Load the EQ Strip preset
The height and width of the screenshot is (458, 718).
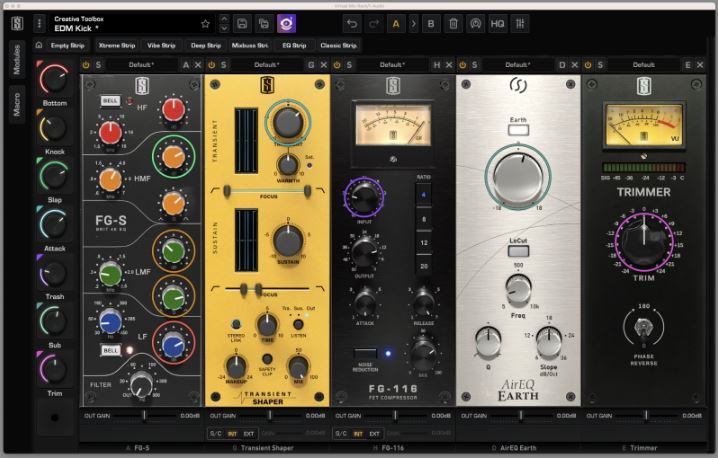pos(294,45)
